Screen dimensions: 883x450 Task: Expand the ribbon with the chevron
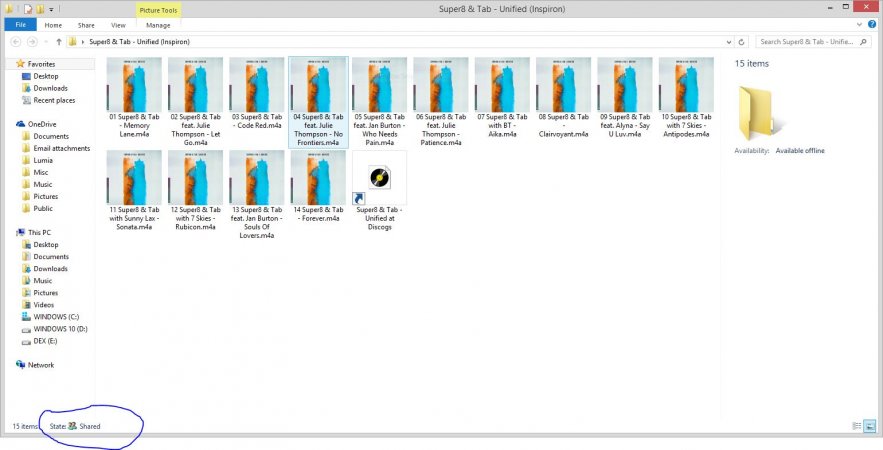pos(859,25)
